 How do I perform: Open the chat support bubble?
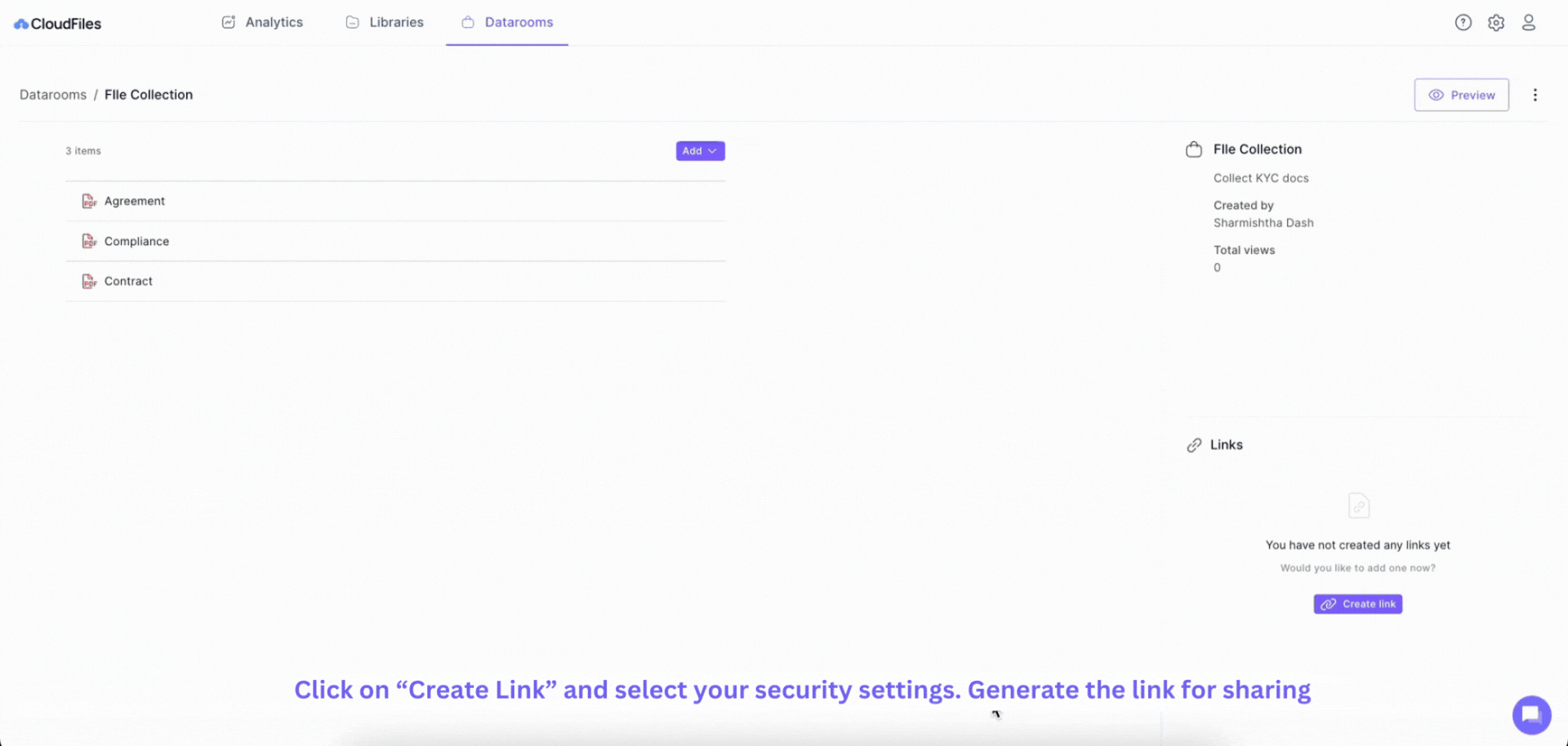[x=1531, y=714]
